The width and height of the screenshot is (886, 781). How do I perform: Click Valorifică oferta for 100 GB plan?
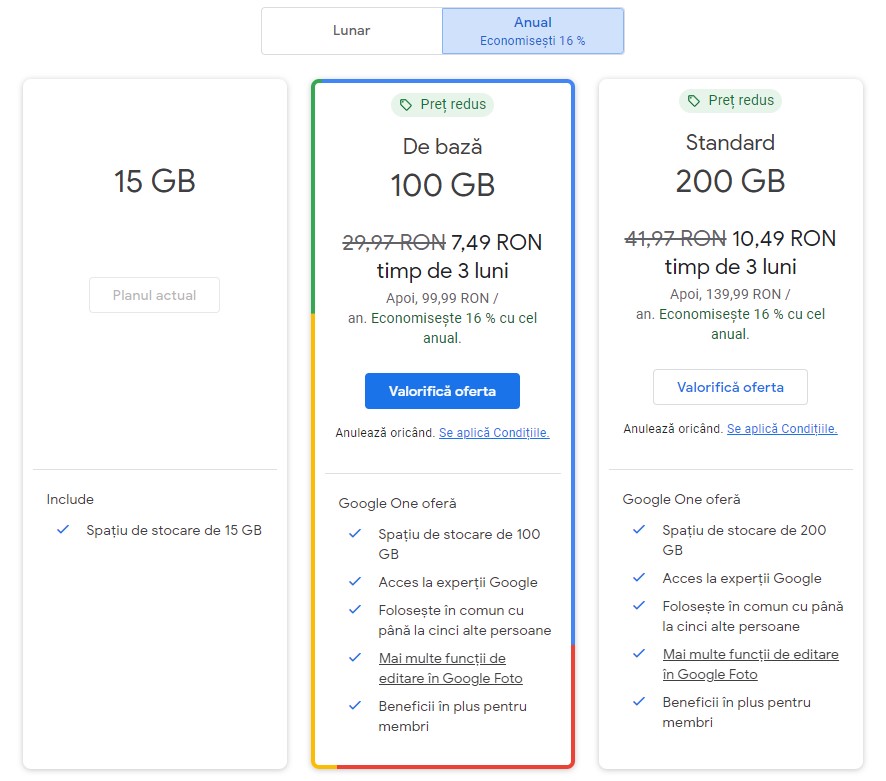point(442,391)
